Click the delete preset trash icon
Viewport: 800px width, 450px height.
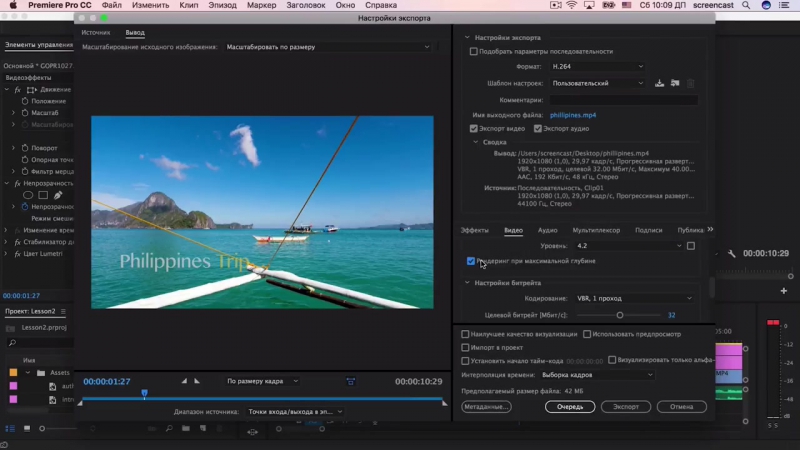(x=690, y=83)
